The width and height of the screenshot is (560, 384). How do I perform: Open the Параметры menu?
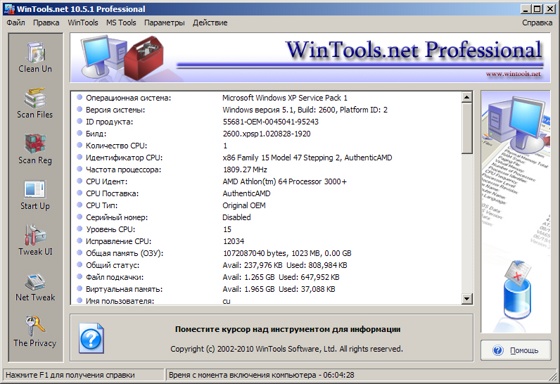point(164,23)
